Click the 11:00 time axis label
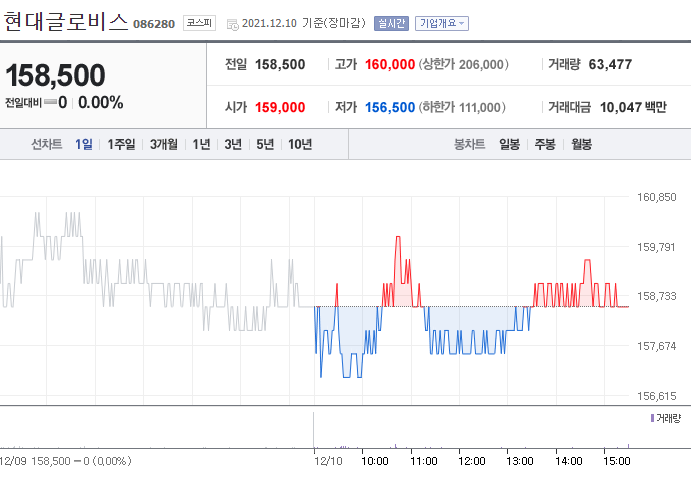The image size is (691, 477). [x=424, y=461]
